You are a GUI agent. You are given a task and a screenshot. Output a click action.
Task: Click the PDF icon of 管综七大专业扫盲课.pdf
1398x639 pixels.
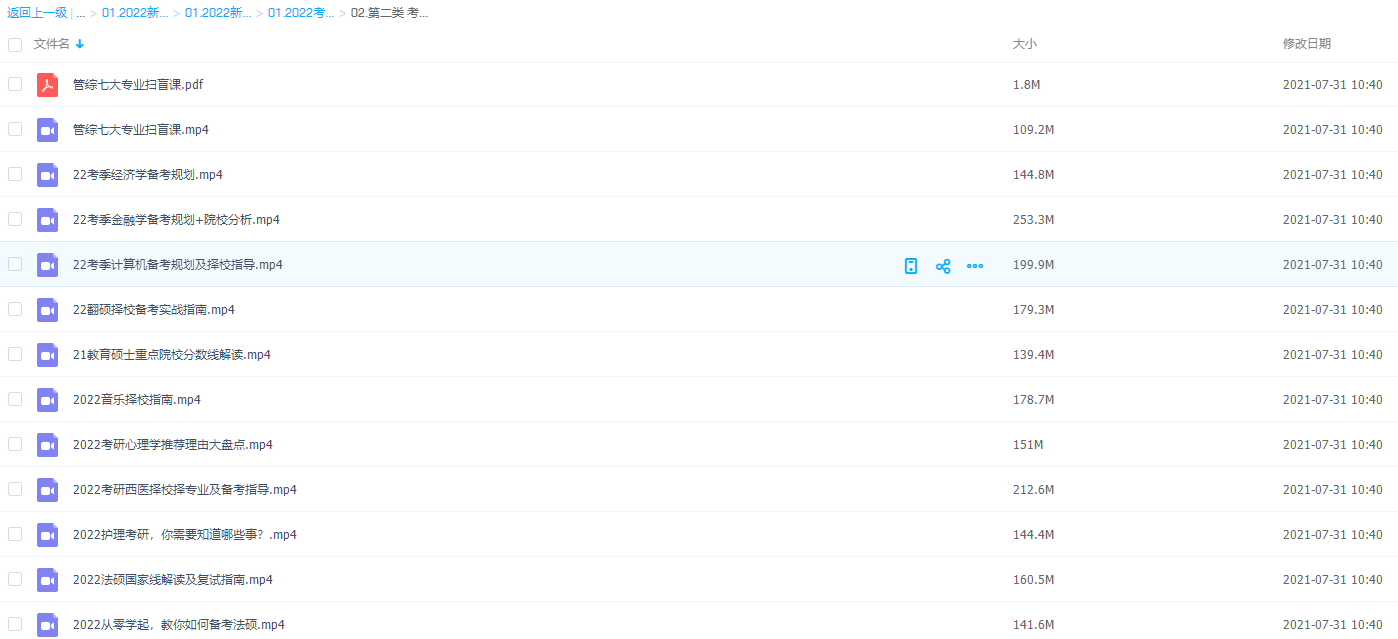(x=47, y=85)
